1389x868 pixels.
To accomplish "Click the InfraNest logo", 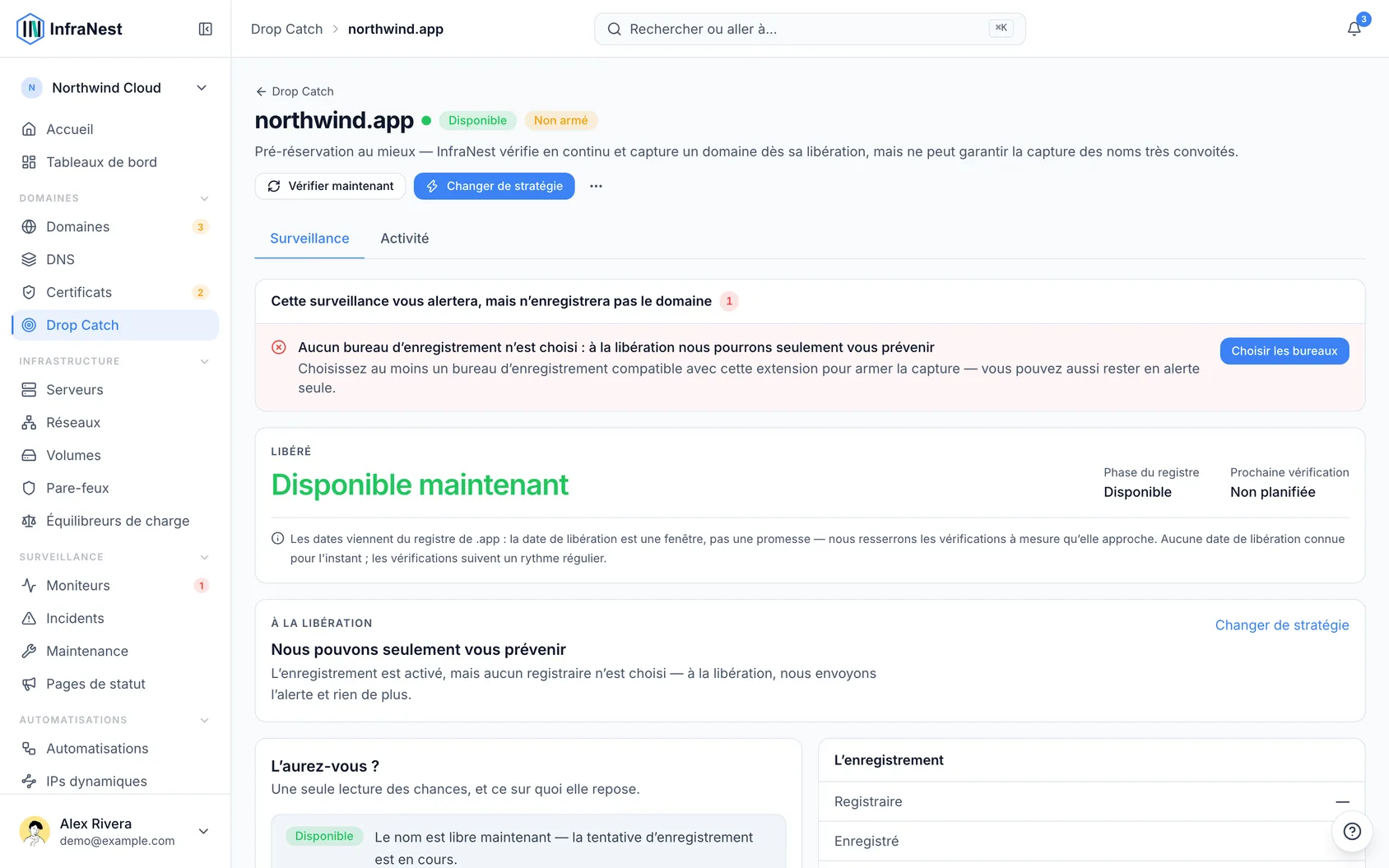I will pyautogui.click(x=70, y=29).
